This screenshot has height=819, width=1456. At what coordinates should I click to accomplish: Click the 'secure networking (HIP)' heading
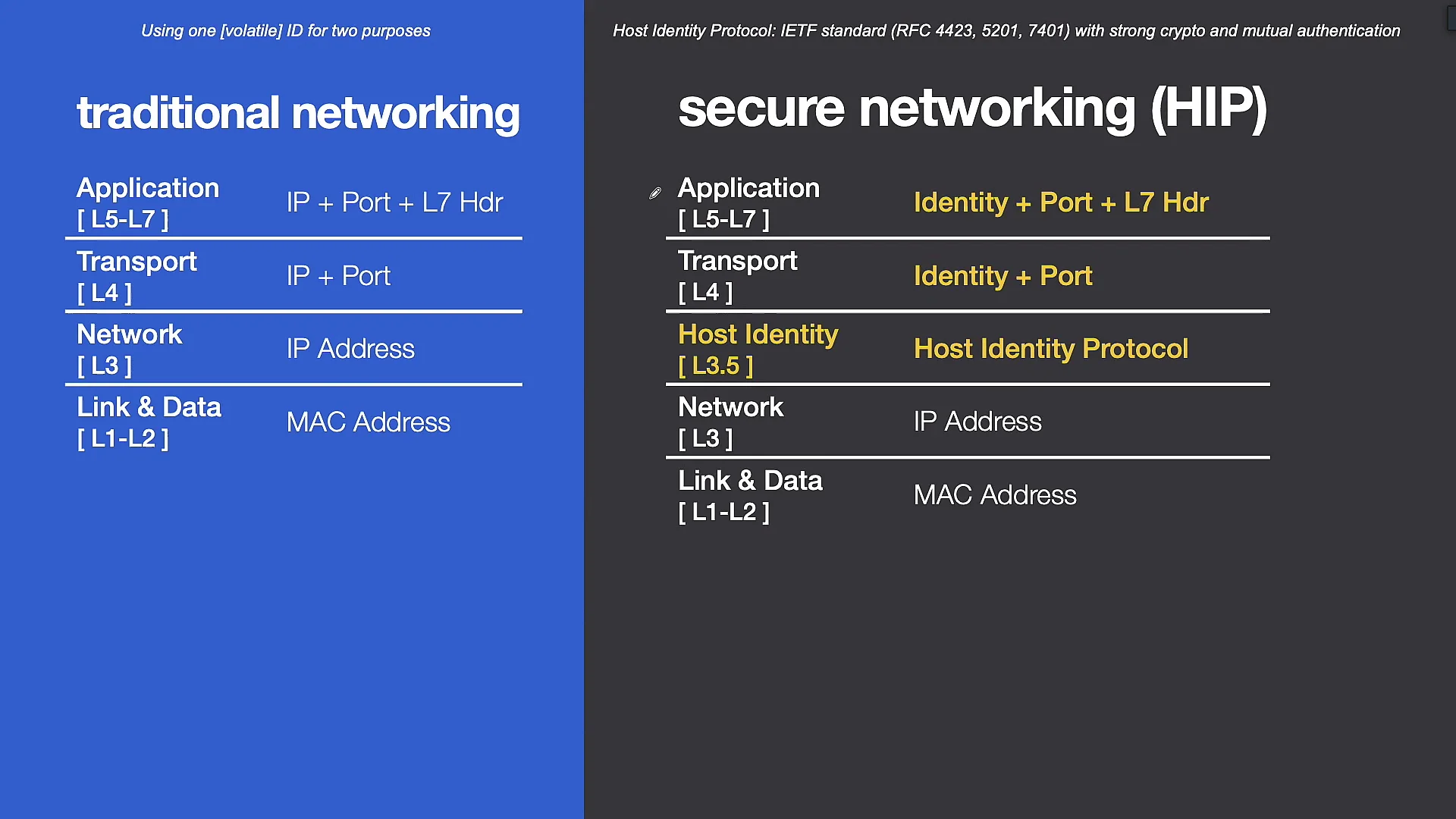click(973, 108)
